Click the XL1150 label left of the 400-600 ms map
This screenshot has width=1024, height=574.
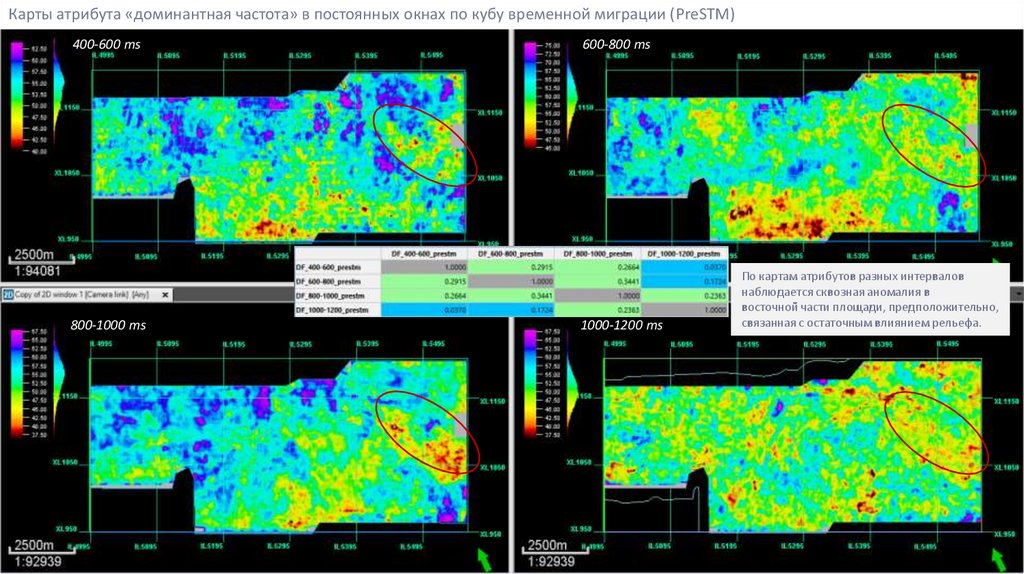(69, 107)
